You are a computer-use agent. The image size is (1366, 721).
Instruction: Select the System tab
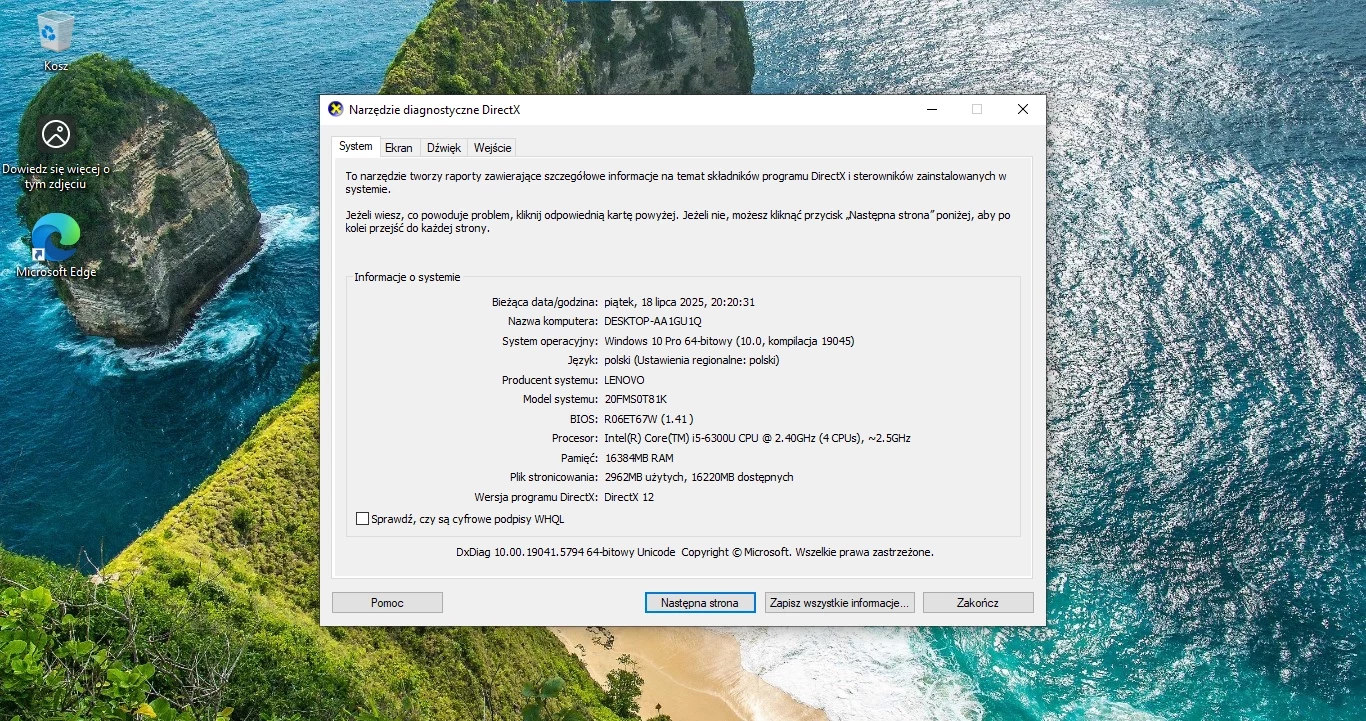355,147
